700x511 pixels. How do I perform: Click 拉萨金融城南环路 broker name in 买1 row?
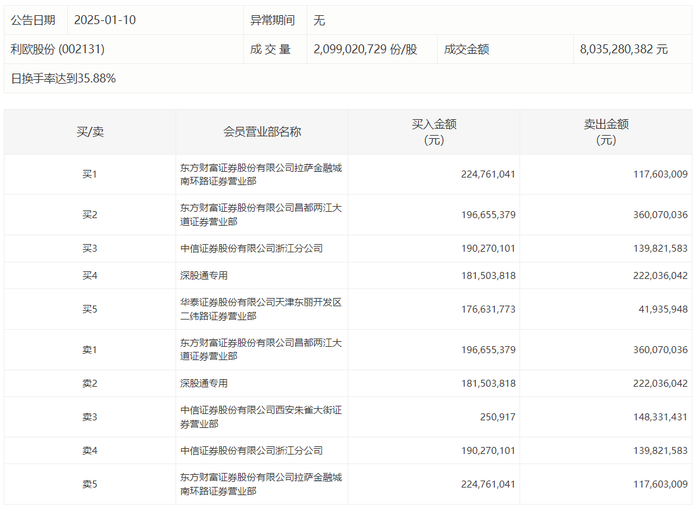point(261,174)
